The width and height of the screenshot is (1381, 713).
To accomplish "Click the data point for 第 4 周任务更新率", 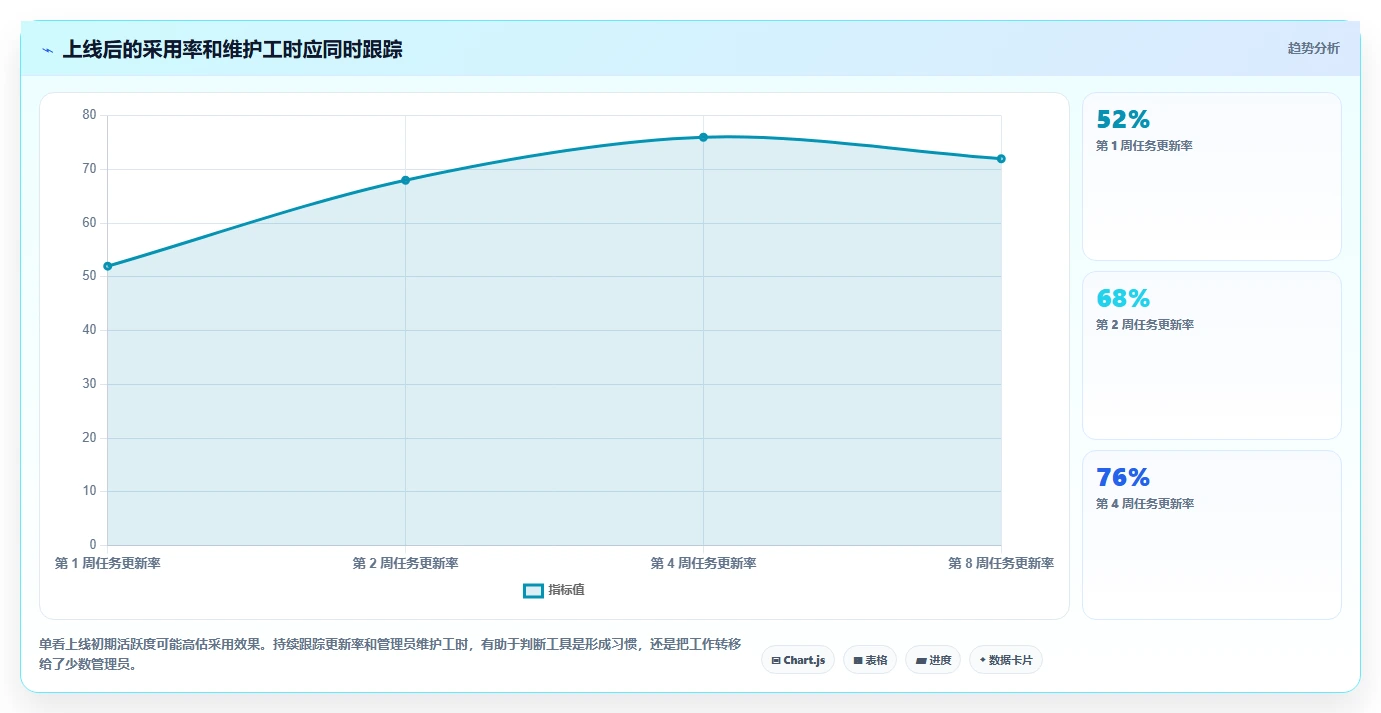I will 703,137.
